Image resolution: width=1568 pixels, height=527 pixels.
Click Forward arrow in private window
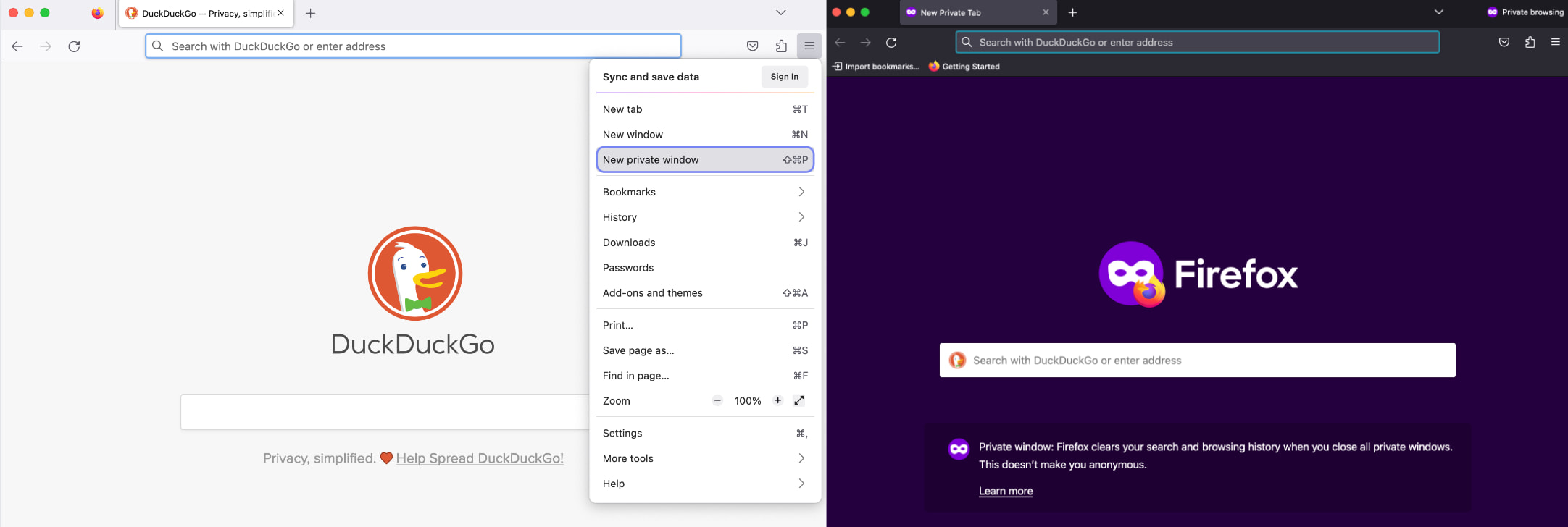tap(865, 43)
